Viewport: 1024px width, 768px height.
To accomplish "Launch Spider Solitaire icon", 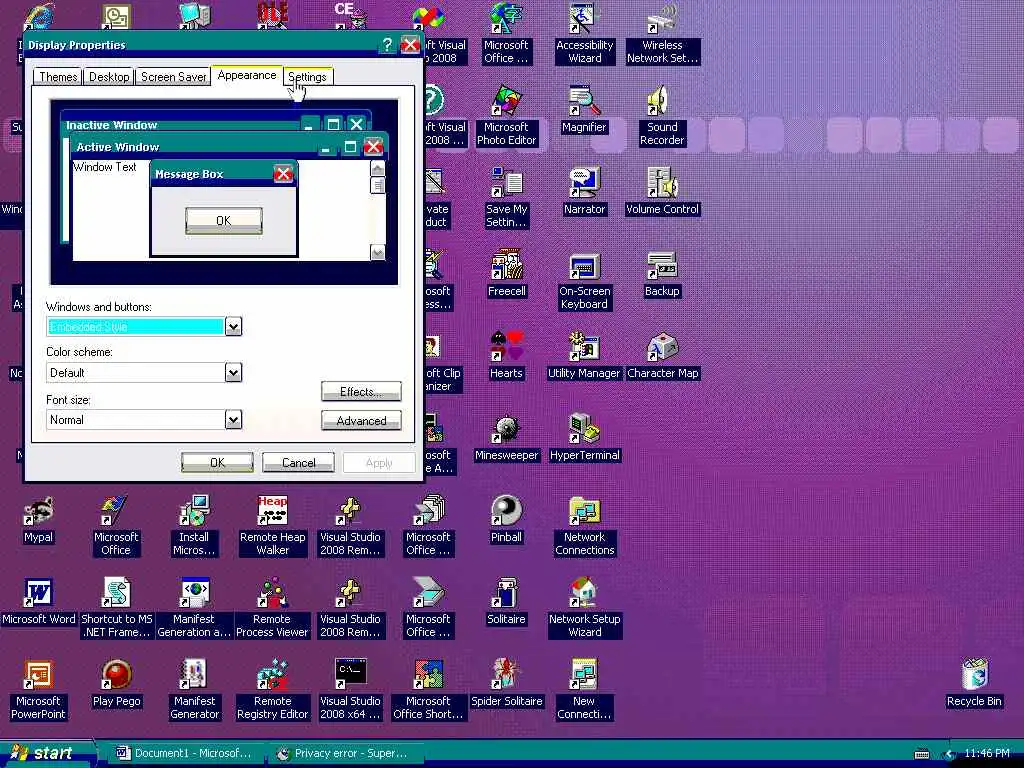I will click(x=506, y=684).
